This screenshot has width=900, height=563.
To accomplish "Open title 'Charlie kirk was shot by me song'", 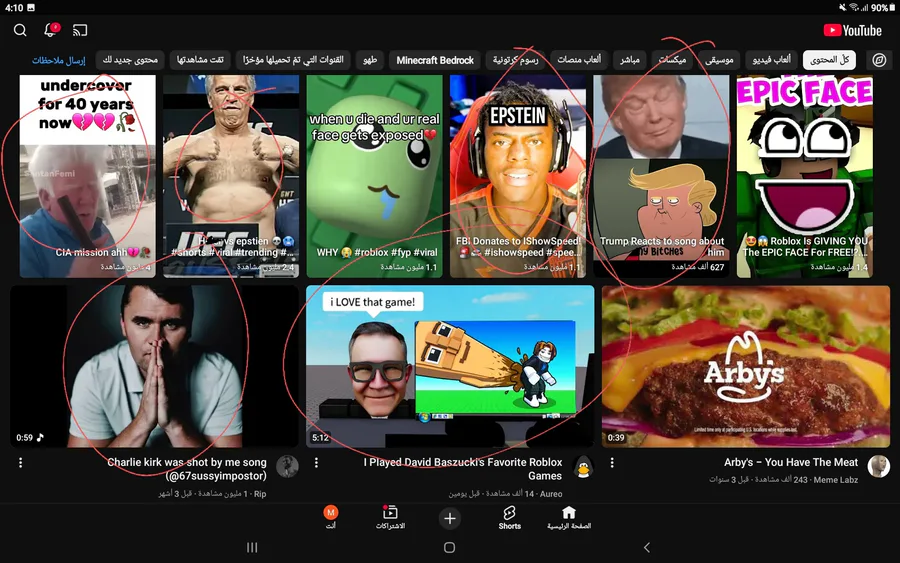I will (x=187, y=469).
